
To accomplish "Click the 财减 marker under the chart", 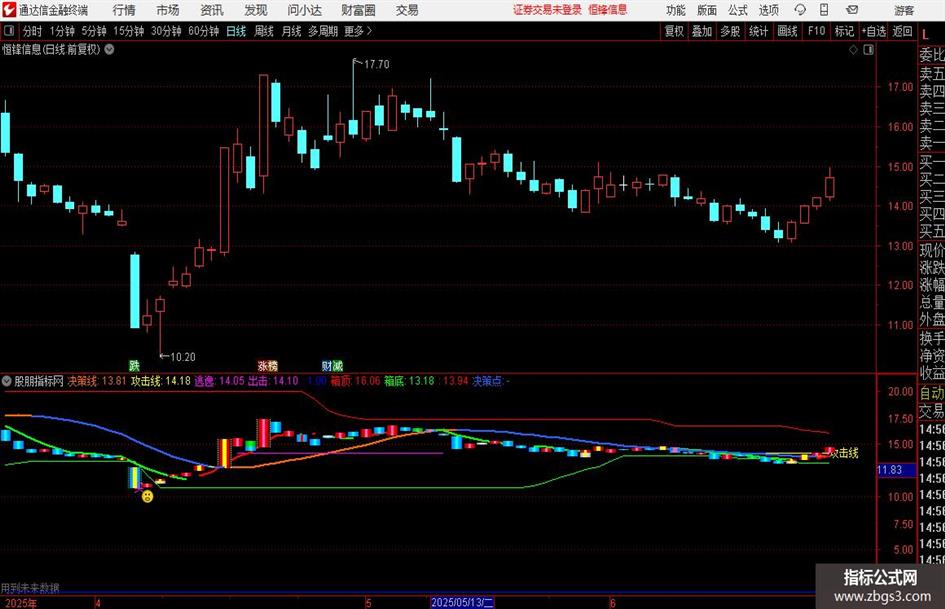I will pyautogui.click(x=332, y=365).
